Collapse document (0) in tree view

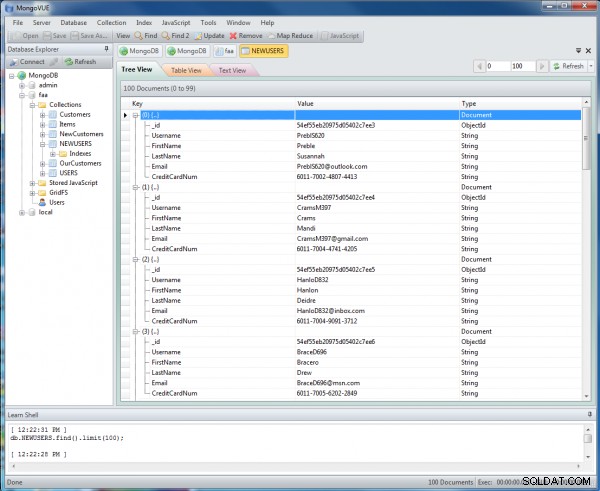tap(135, 115)
